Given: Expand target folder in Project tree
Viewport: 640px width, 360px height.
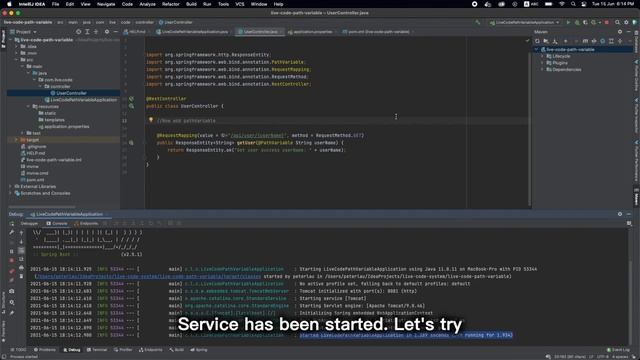Looking at the screenshot, I should 17,140.
